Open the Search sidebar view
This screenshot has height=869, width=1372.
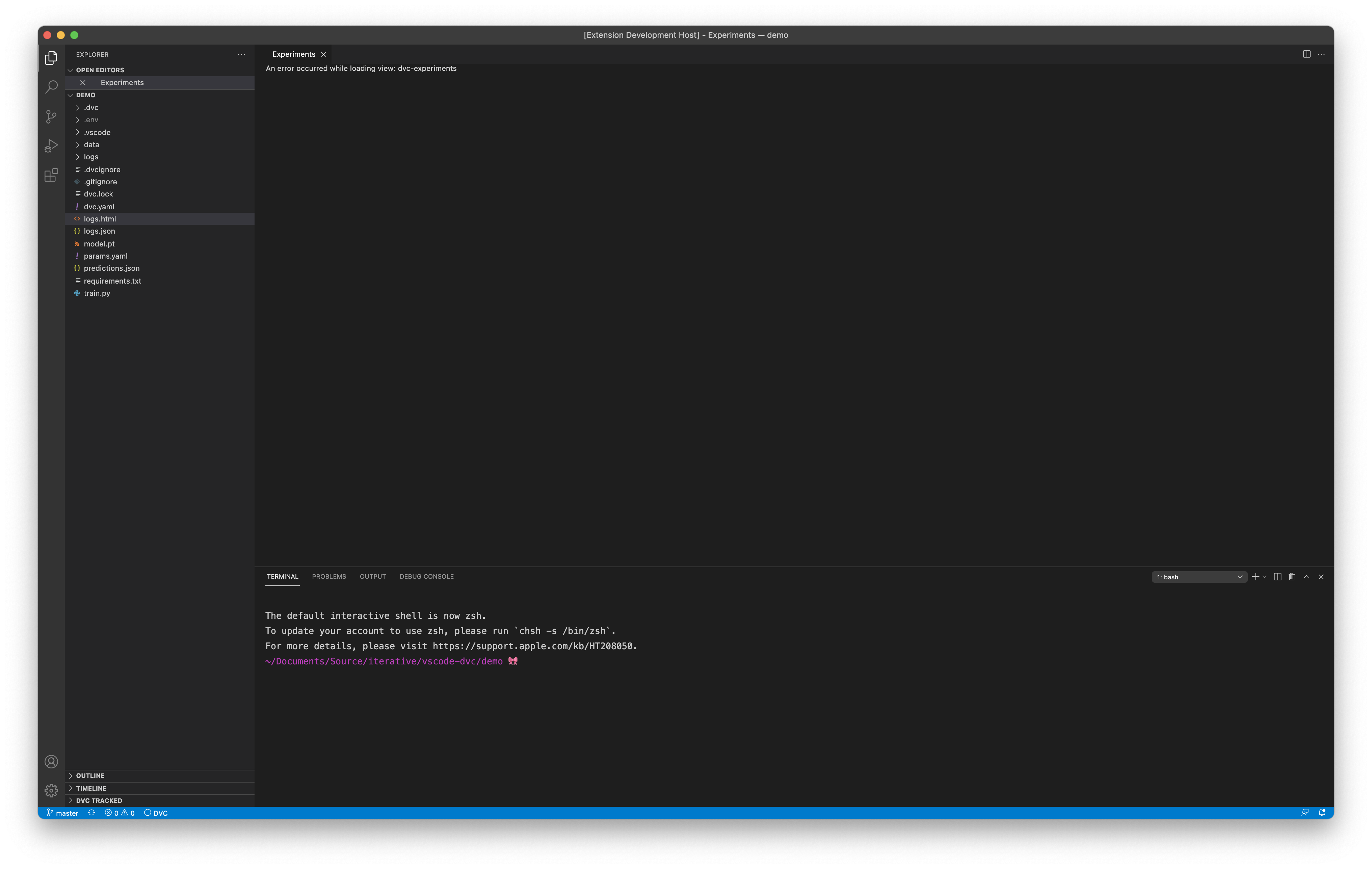(51, 87)
